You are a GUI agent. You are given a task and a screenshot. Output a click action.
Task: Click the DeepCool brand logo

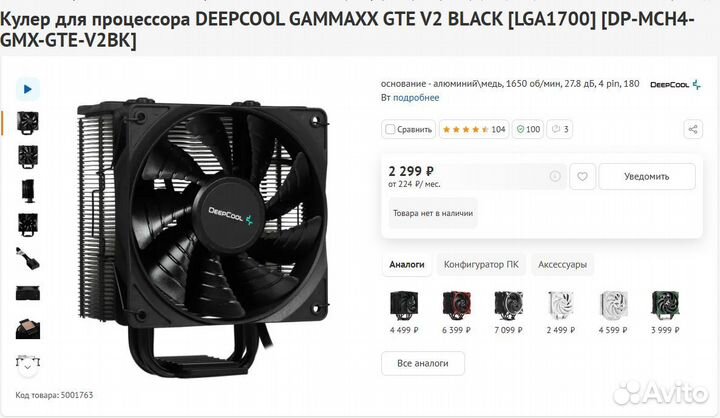coord(675,85)
